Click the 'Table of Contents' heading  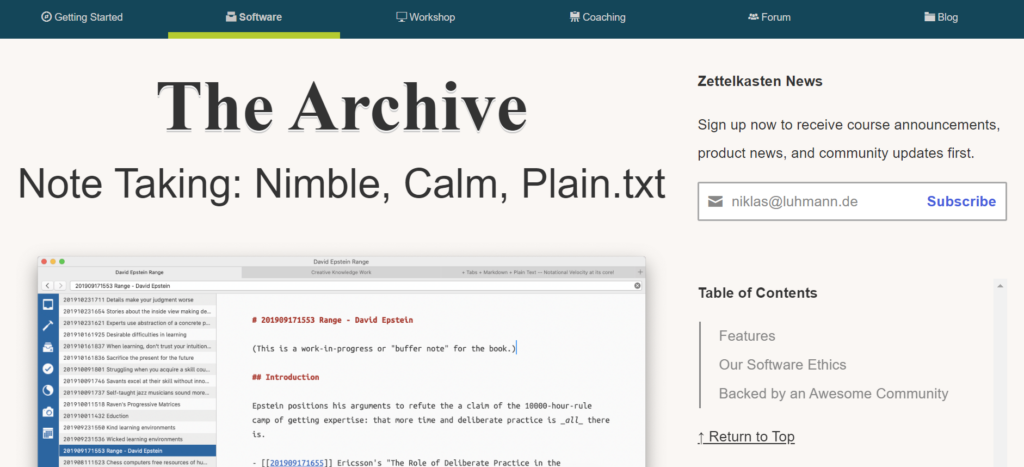[x=758, y=293]
